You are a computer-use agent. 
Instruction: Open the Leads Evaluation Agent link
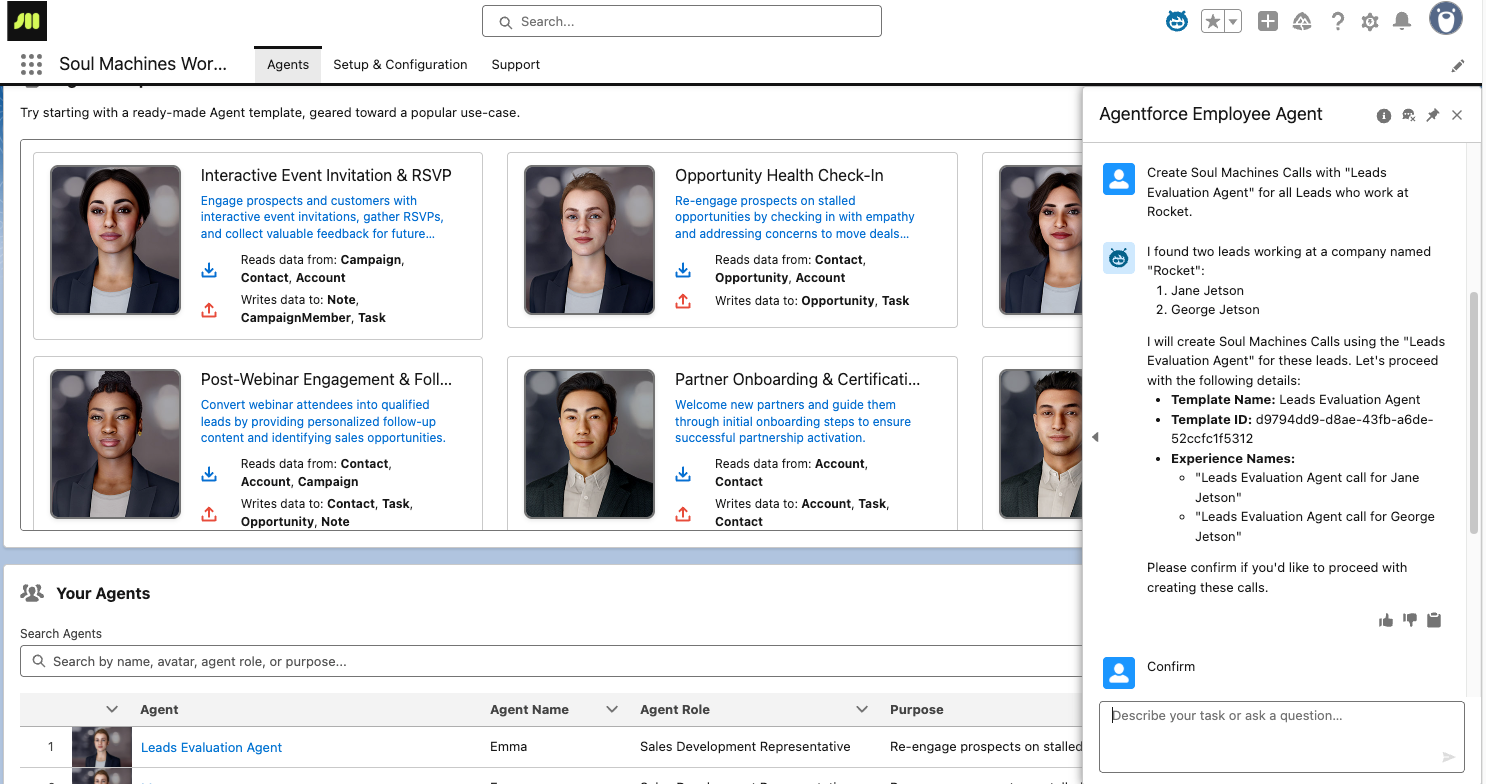coord(211,747)
